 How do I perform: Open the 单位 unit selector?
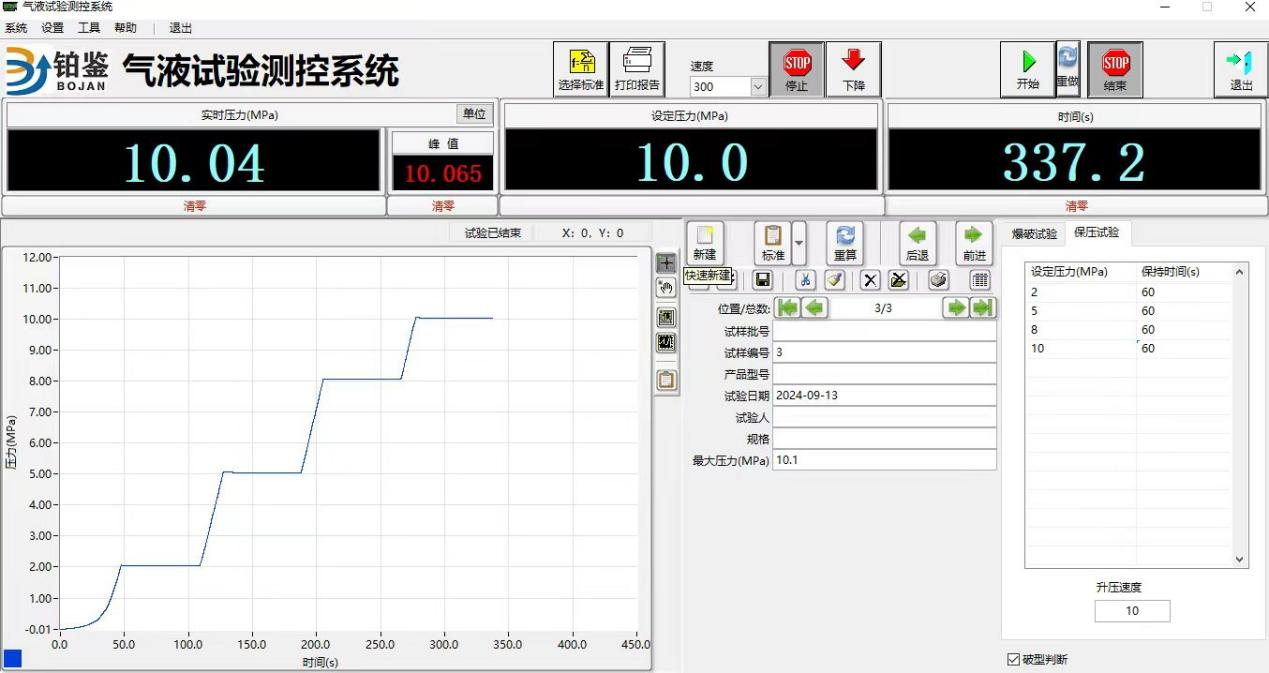(473, 114)
